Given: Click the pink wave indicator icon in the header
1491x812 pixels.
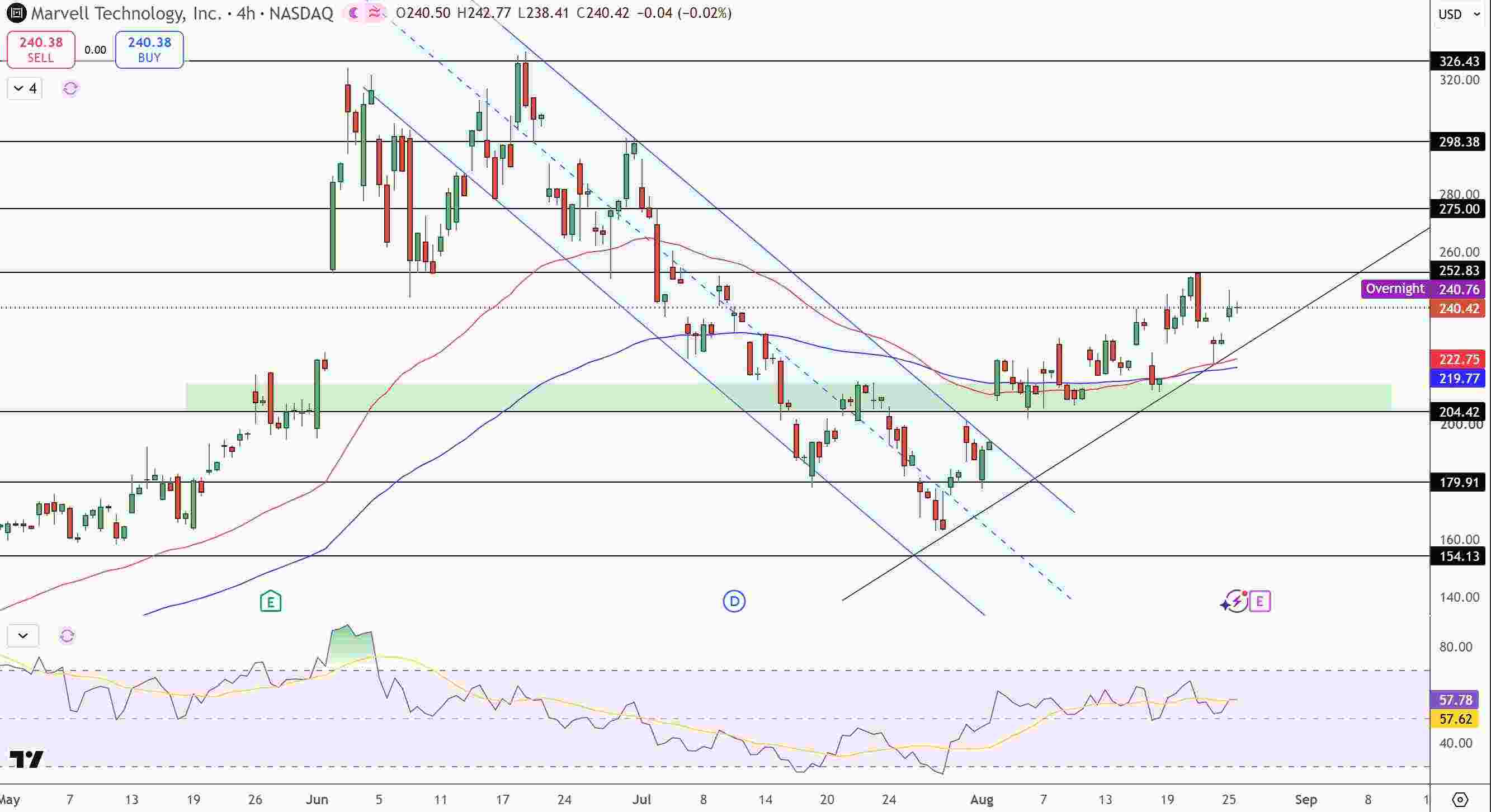Looking at the screenshot, I should tap(375, 13).
